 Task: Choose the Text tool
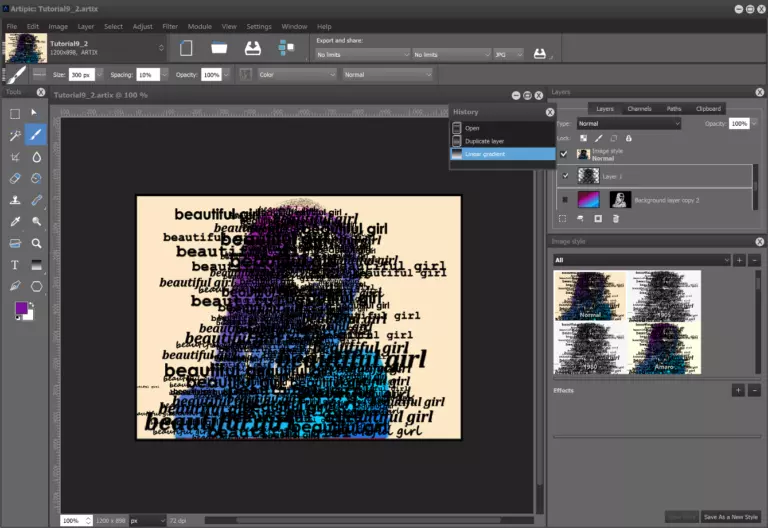(x=15, y=265)
